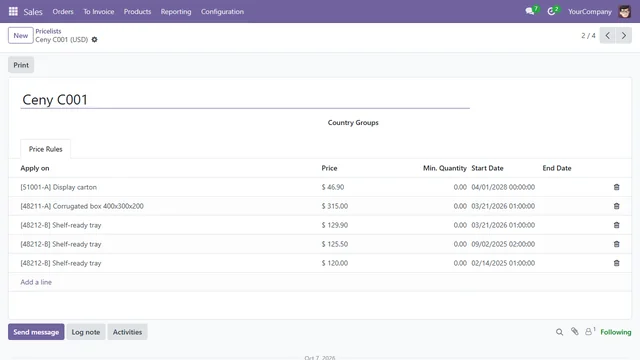This screenshot has height=360, width=640.
Task: Delete the Display carton price rule
Action: pyautogui.click(x=616, y=187)
